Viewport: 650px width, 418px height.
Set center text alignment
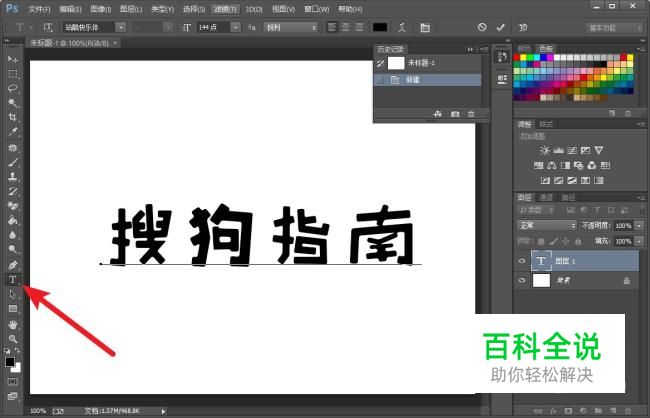[x=345, y=27]
